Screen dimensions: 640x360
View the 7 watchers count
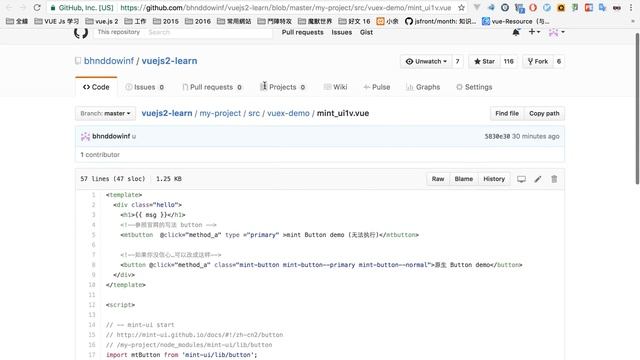(458, 61)
